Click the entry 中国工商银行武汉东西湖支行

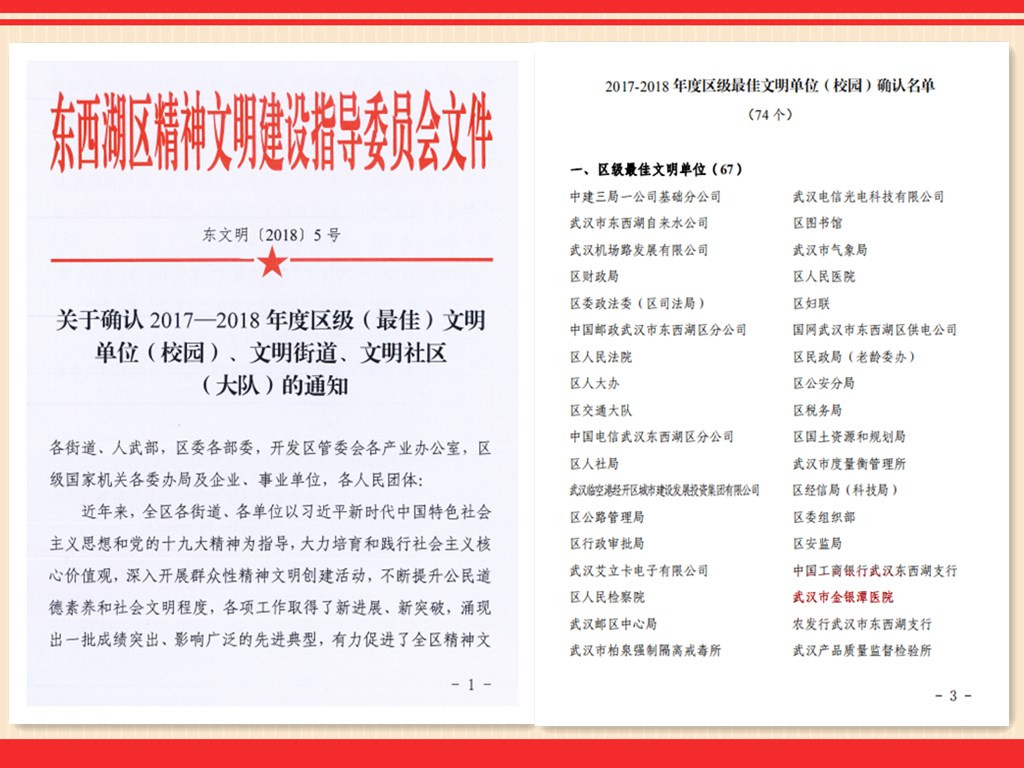tap(874, 571)
